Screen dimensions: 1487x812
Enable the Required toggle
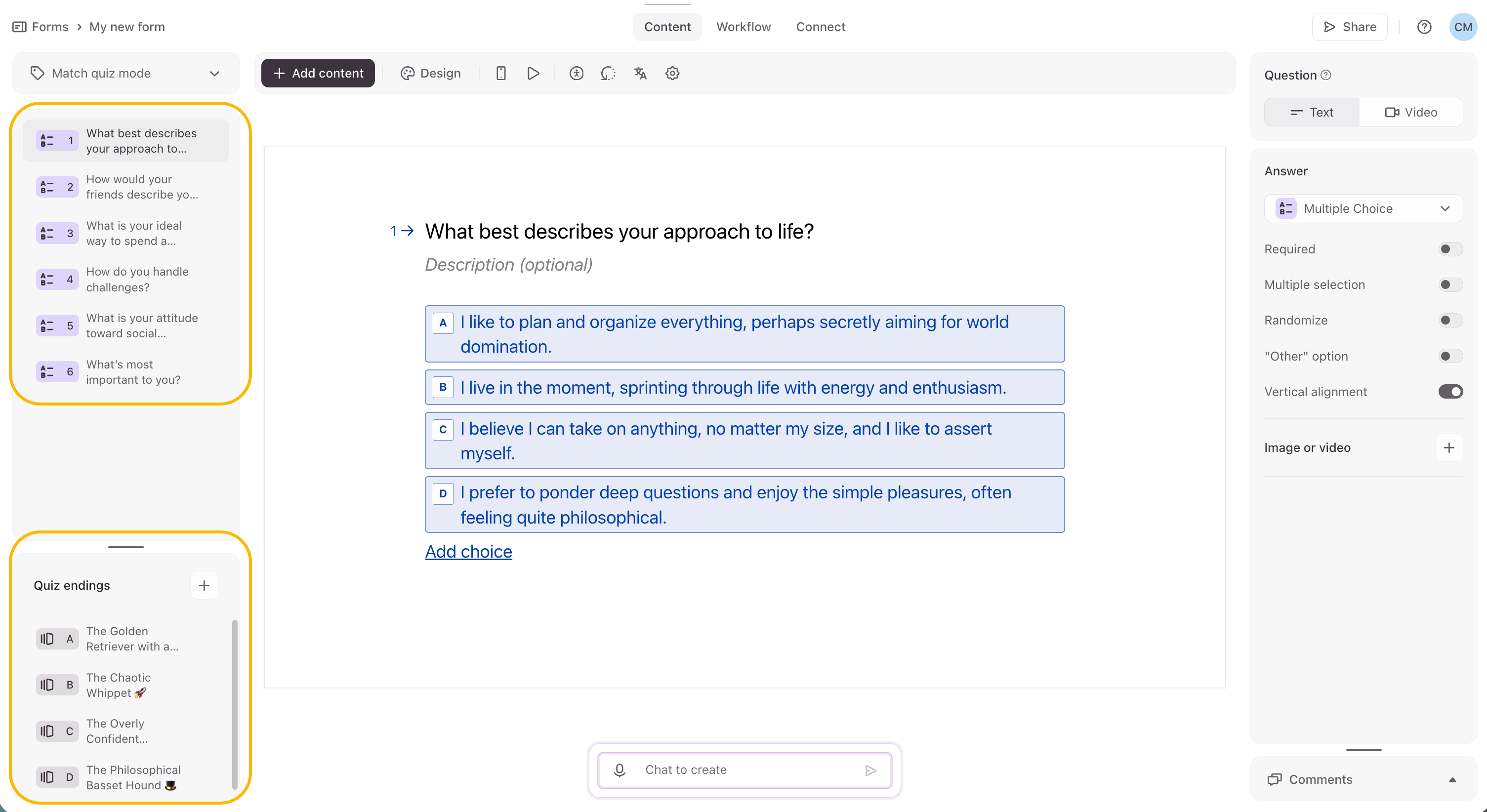point(1449,249)
